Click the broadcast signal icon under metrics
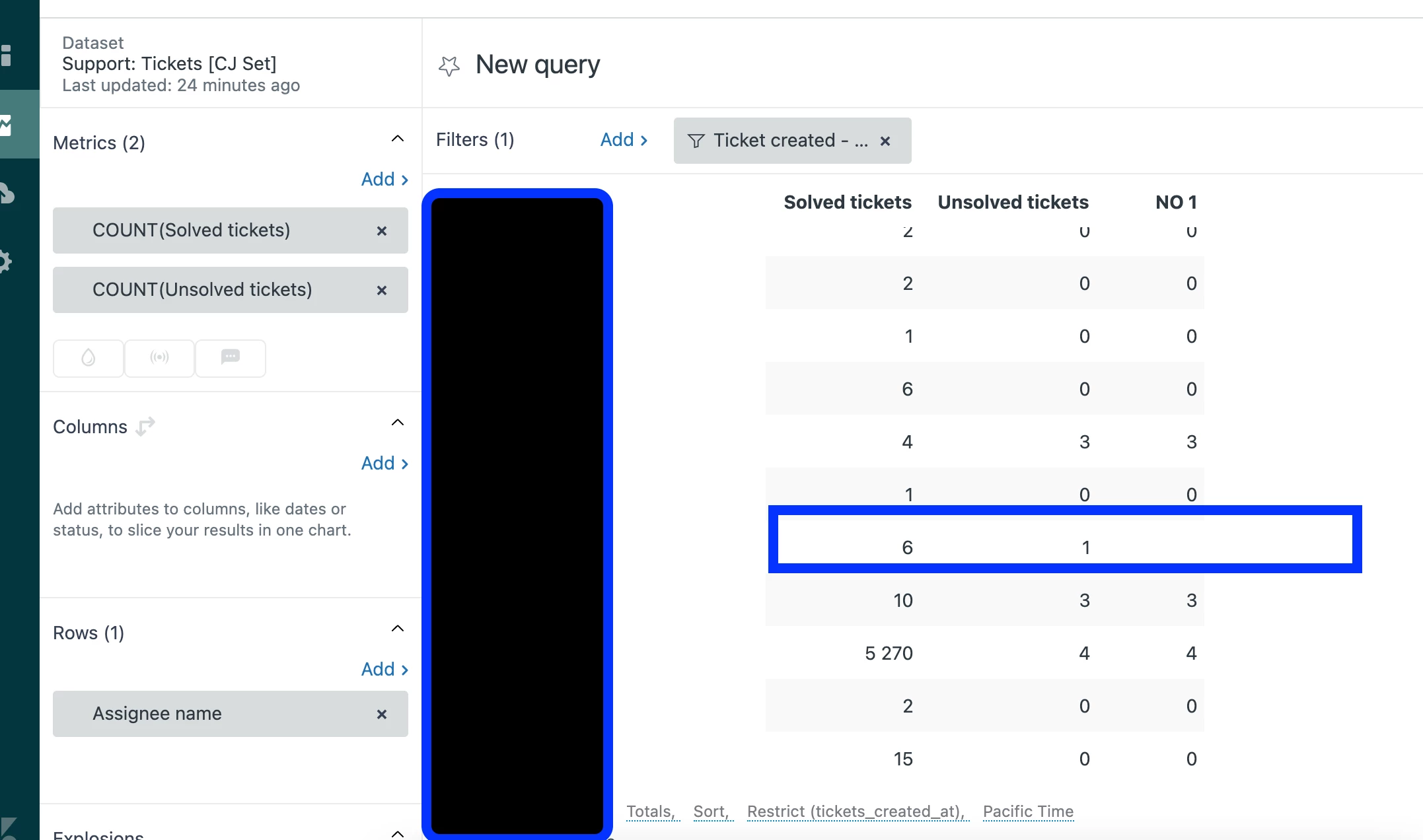Viewport: 1423px width, 840px height. pyautogui.click(x=159, y=358)
